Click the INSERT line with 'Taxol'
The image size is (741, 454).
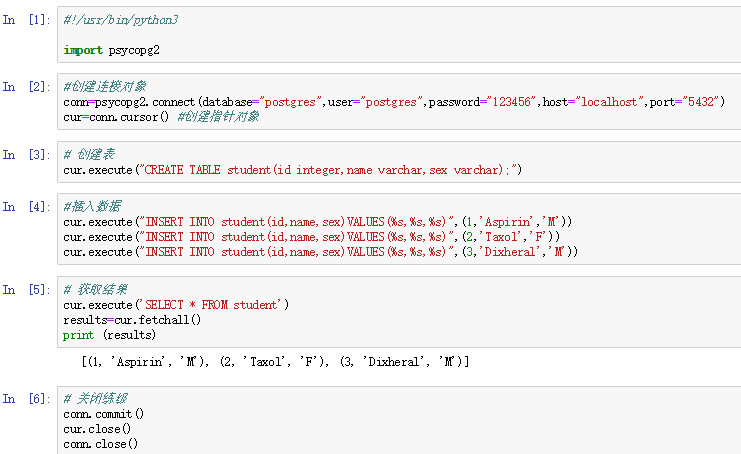311,237
